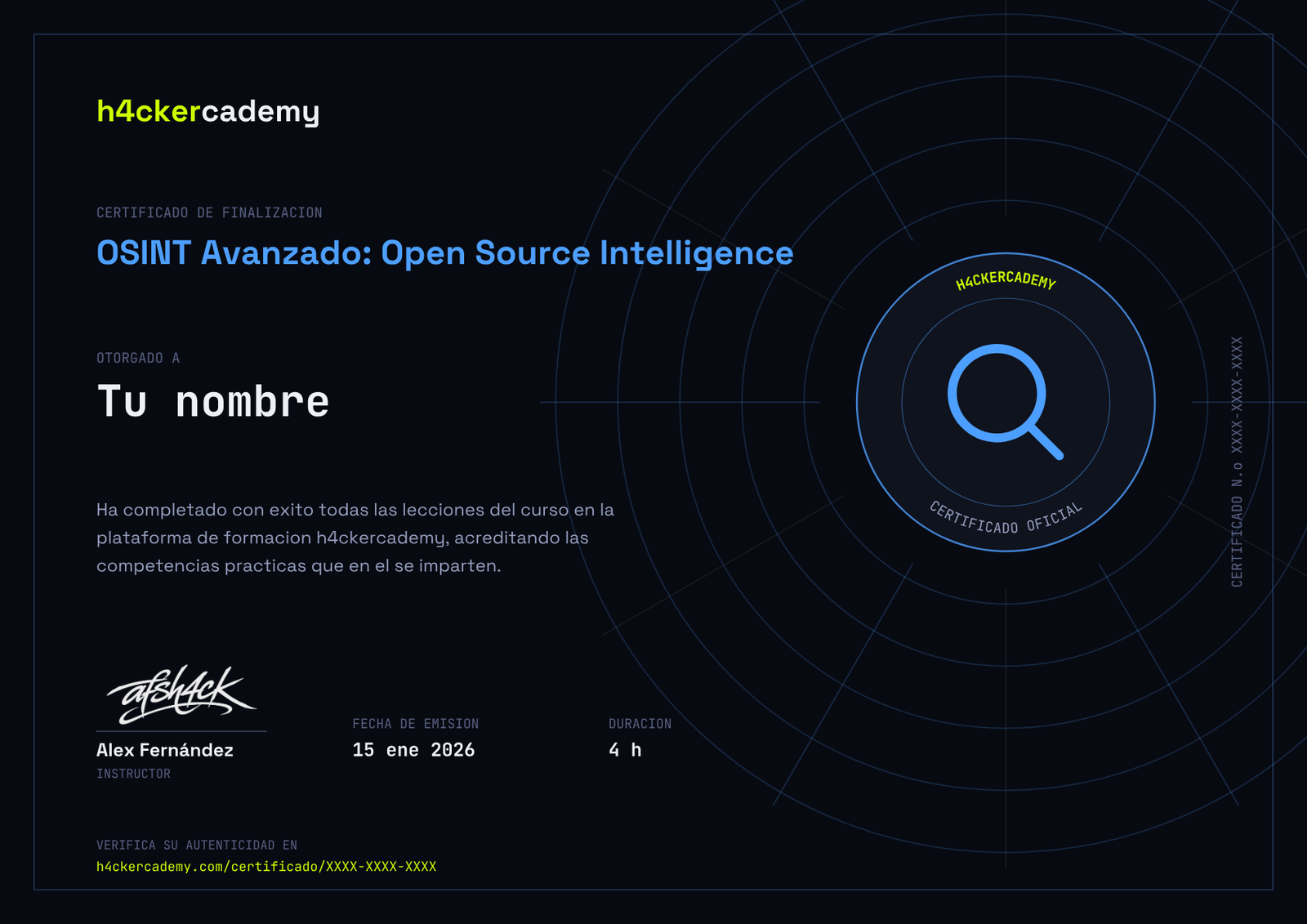This screenshot has height=924, width=1307.
Task: Click the 'Tu nombre' recipient name
Action: pyautogui.click(x=213, y=401)
